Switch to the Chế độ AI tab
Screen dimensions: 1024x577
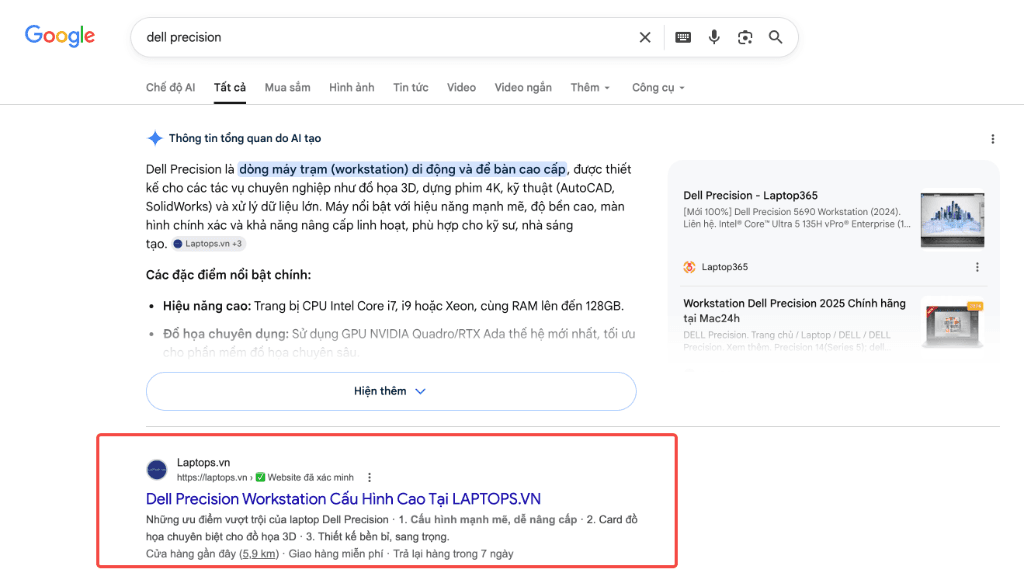pos(170,87)
